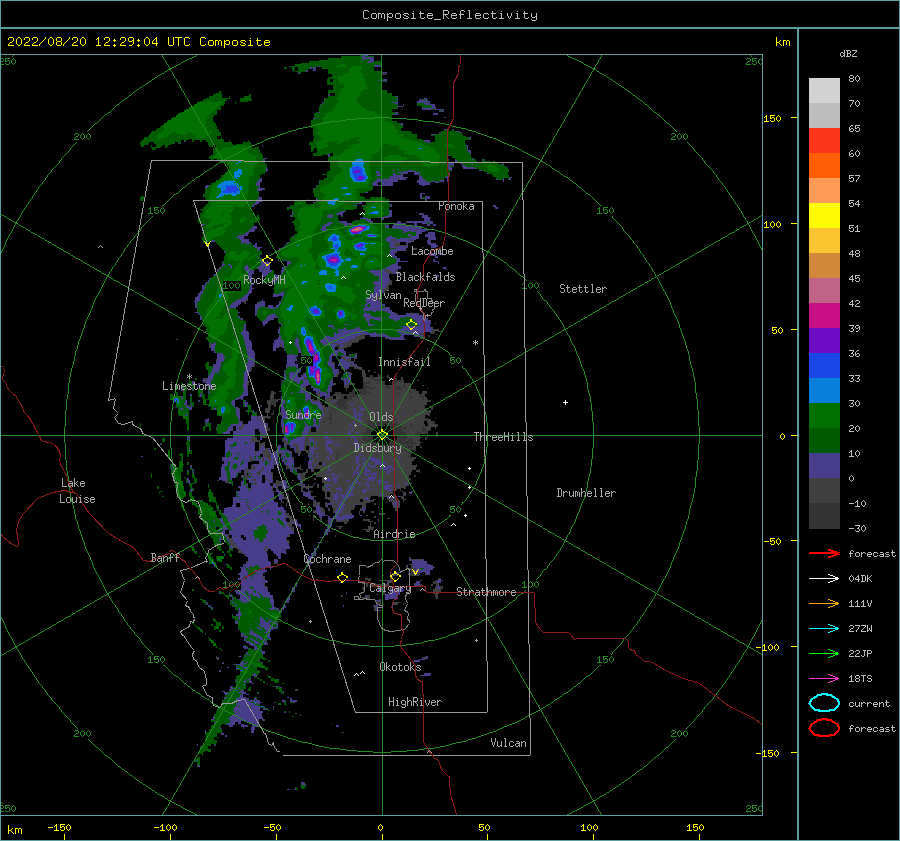Click the Okotoks town label
Image resolution: width=900 pixels, height=841 pixels.
pos(400,666)
